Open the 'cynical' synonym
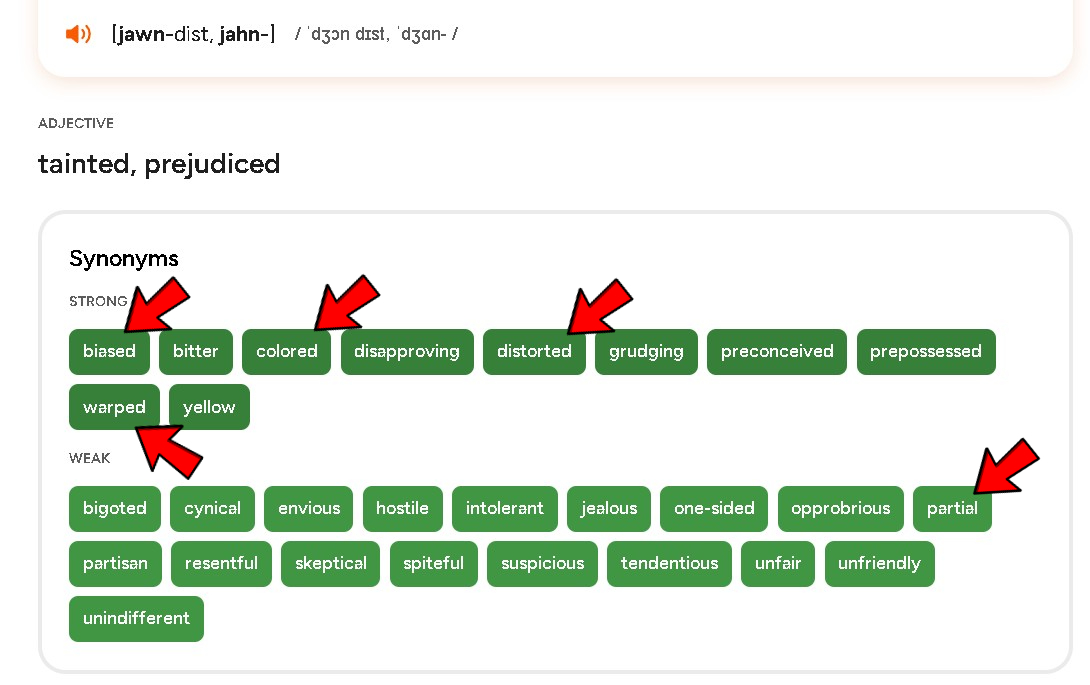The image size is (1090, 685). pyautogui.click(x=212, y=508)
